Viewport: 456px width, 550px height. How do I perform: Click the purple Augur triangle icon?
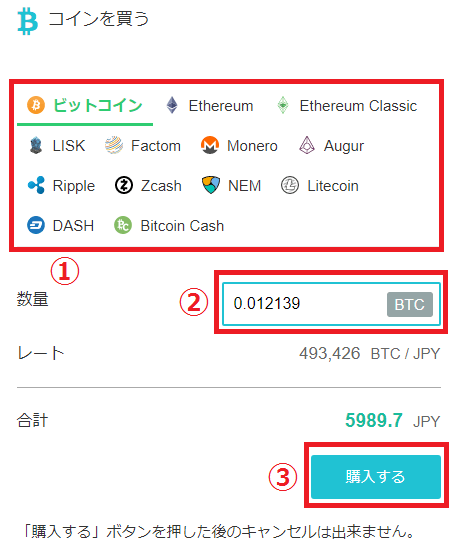tap(307, 145)
